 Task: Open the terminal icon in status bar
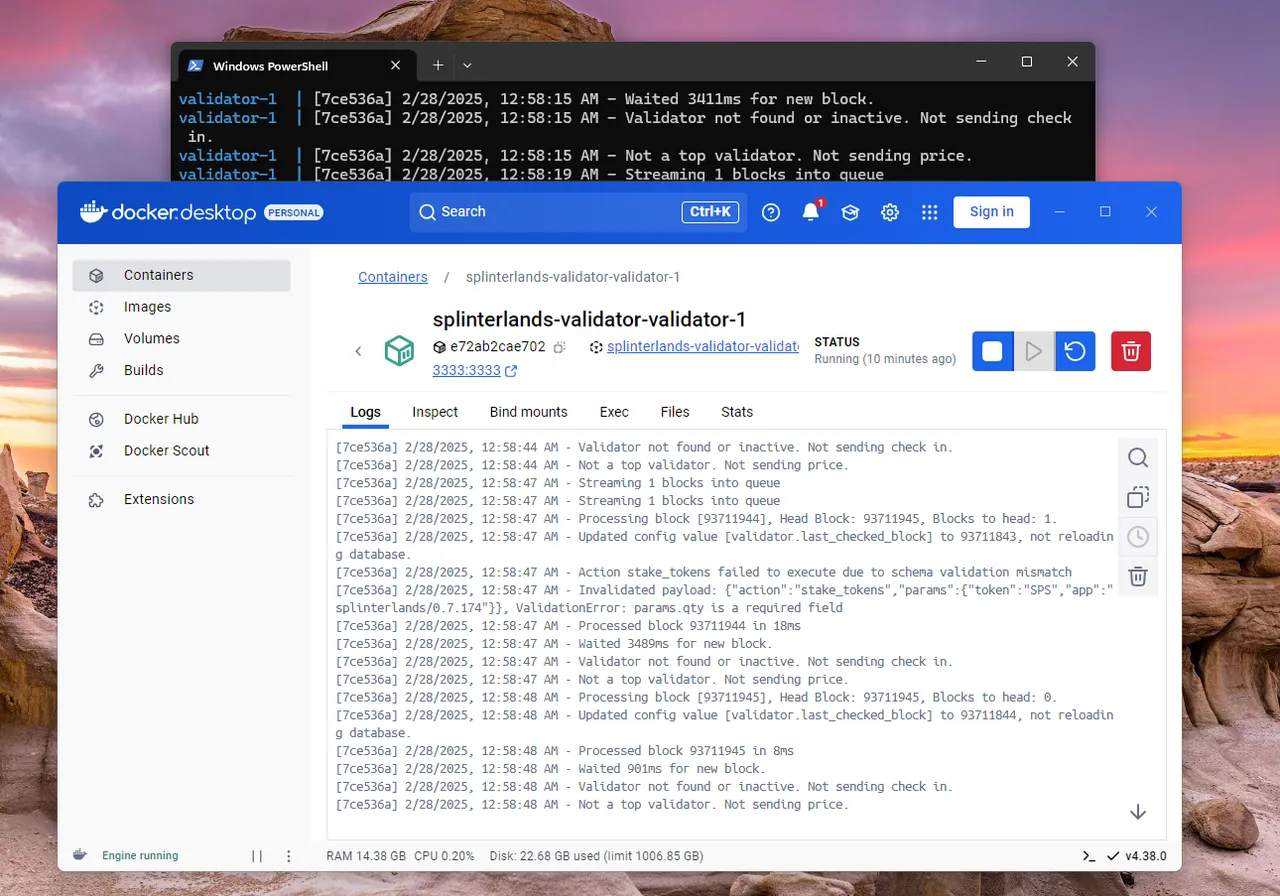coord(1089,856)
